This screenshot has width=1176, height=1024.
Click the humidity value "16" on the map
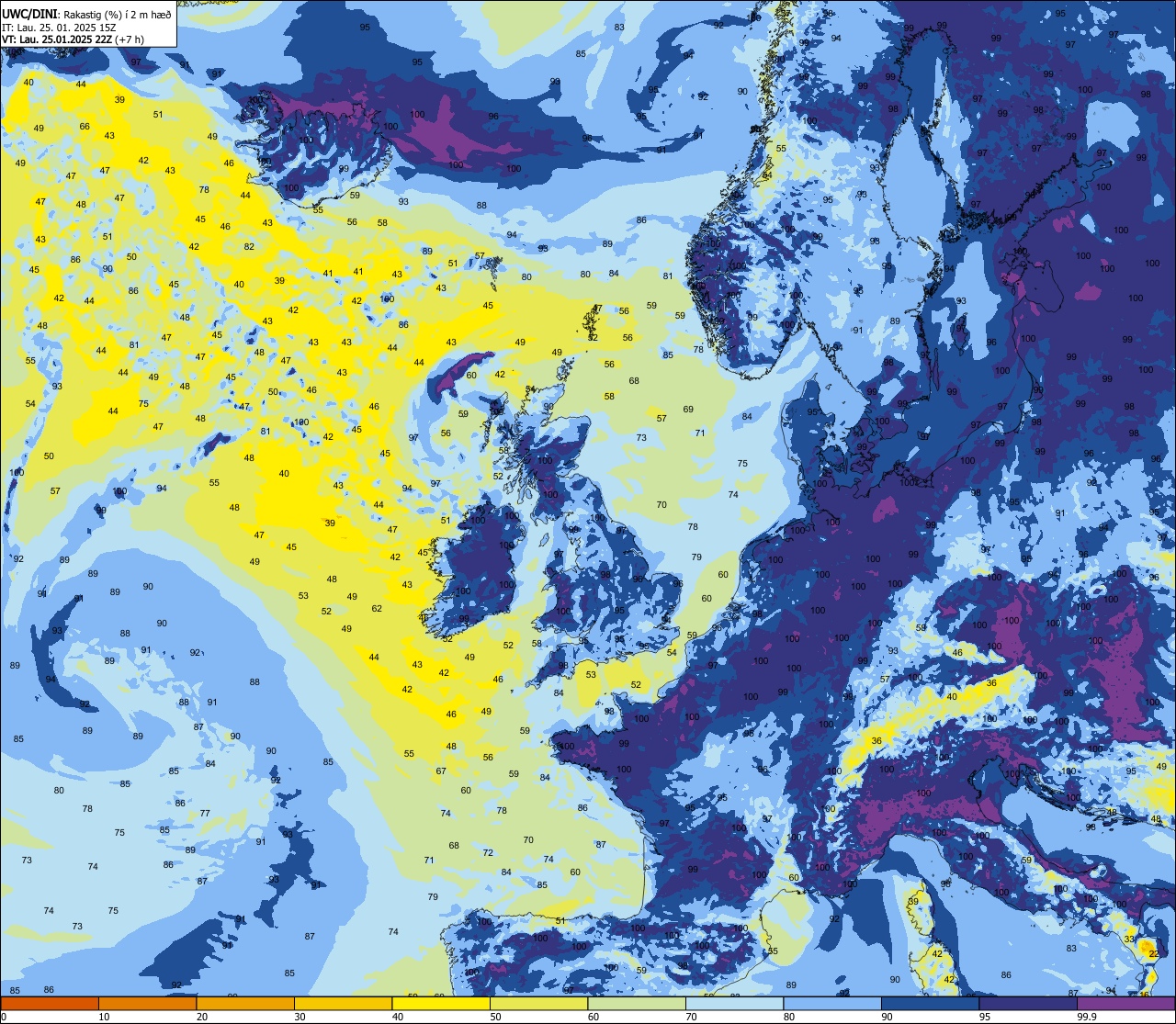1145,994
